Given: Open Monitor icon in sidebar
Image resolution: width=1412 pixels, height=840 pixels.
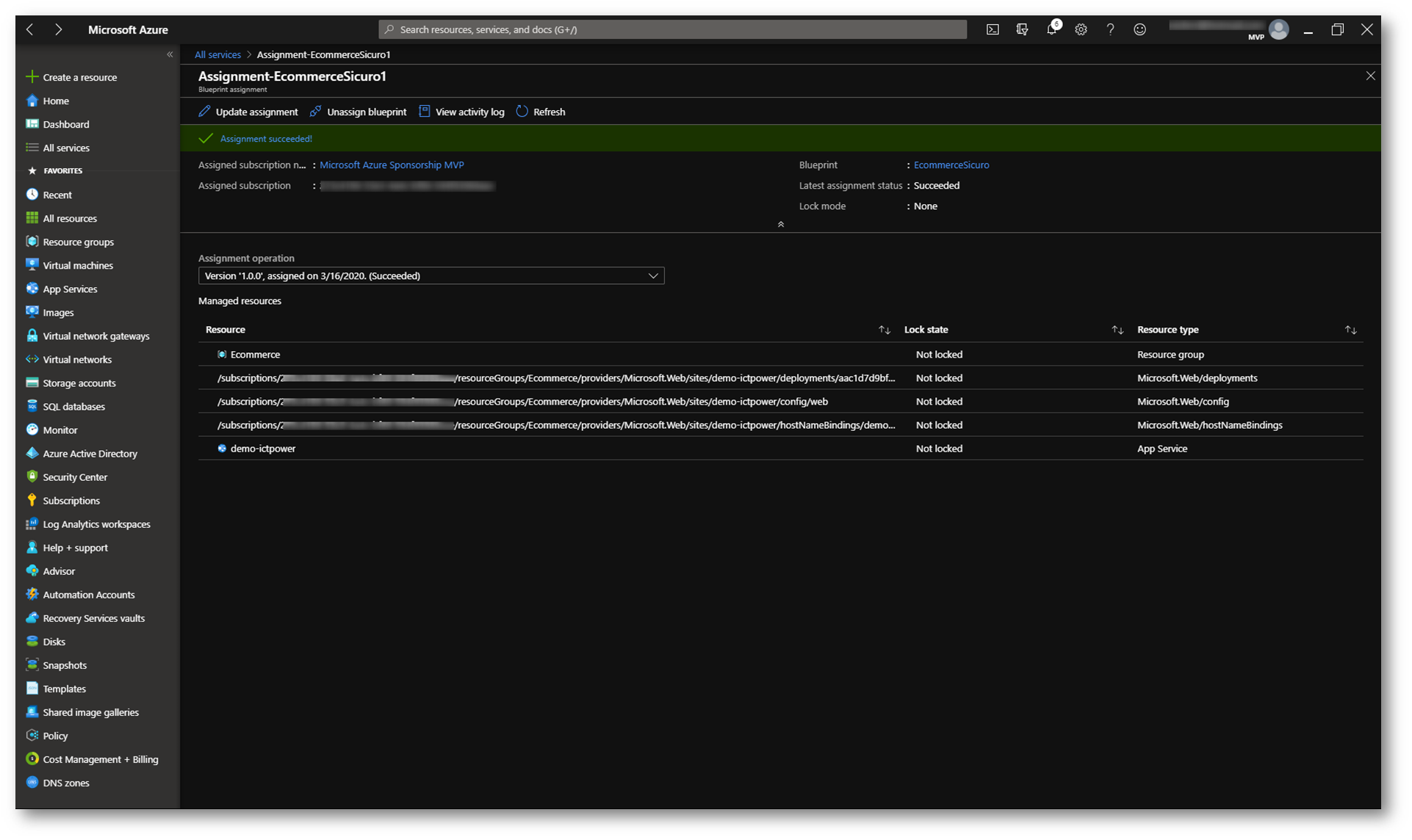Looking at the screenshot, I should (x=32, y=430).
